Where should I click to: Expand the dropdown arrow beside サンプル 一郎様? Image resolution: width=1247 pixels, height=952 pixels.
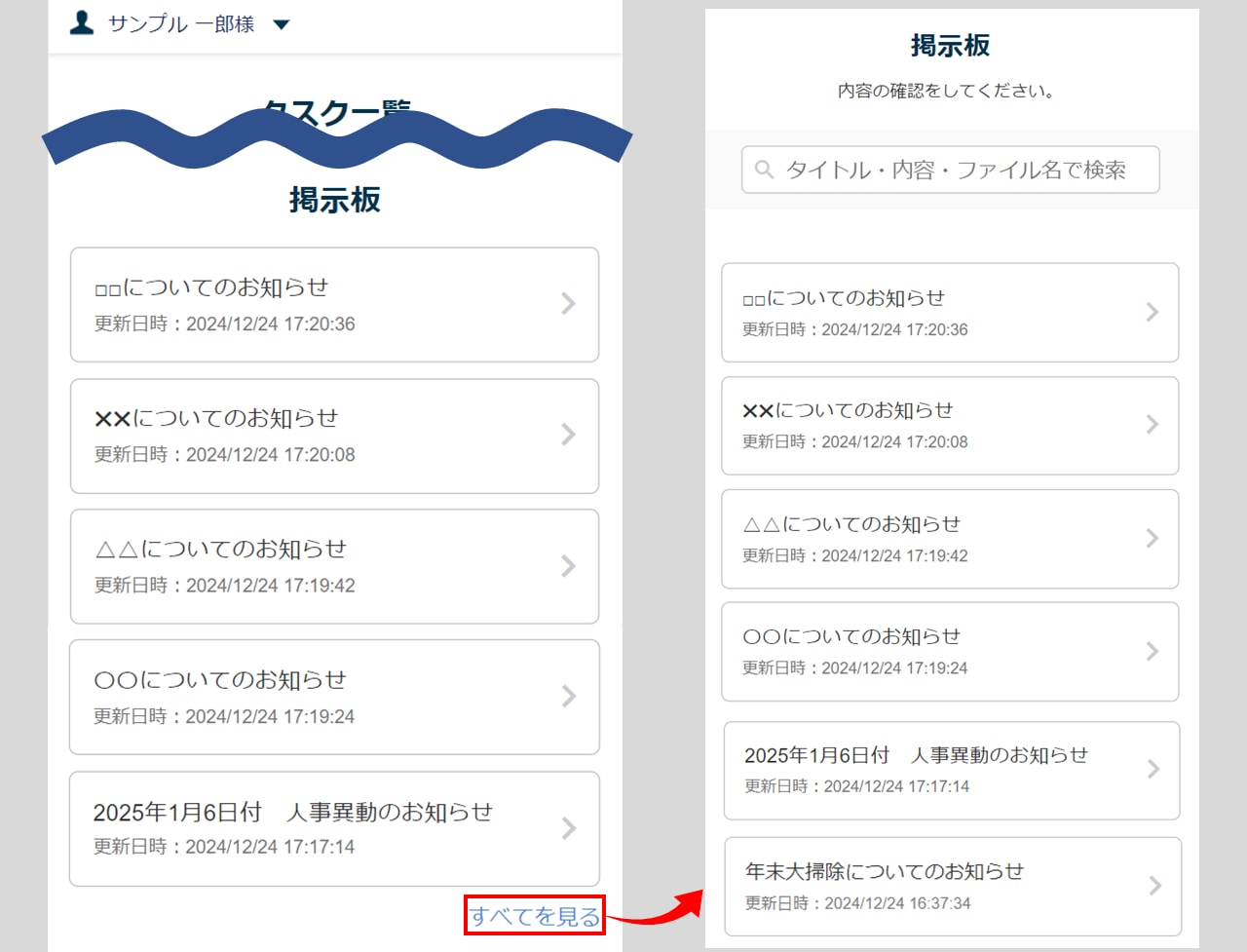pyautogui.click(x=282, y=24)
